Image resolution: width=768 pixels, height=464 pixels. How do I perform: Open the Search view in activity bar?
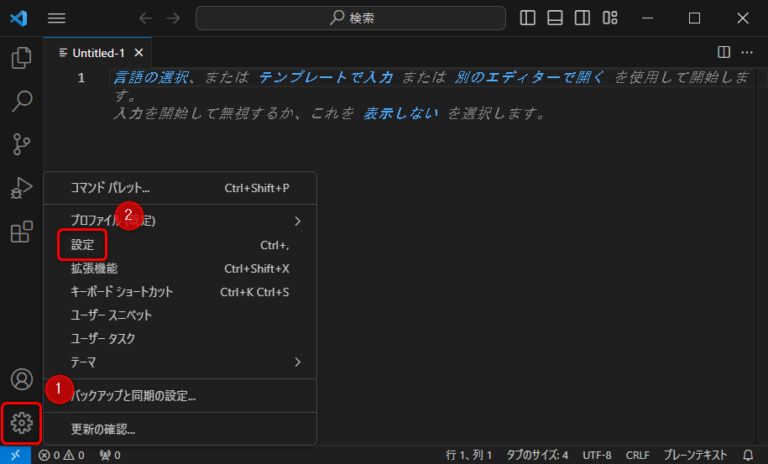coord(21,101)
